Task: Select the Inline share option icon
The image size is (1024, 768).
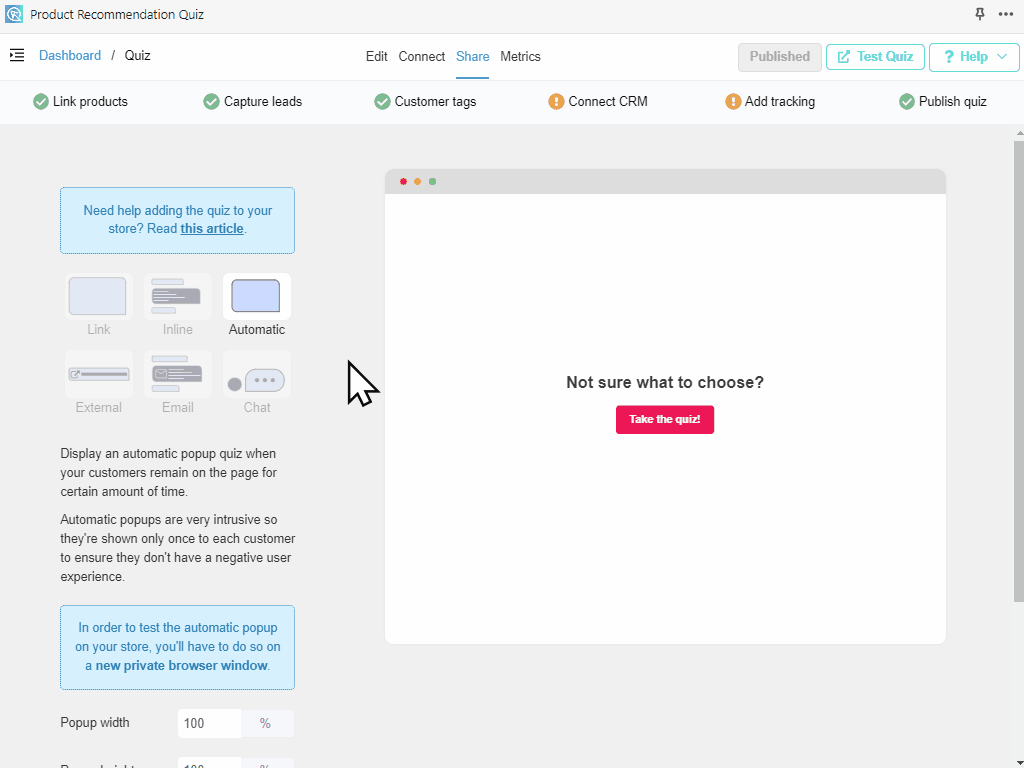Action: tap(177, 296)
